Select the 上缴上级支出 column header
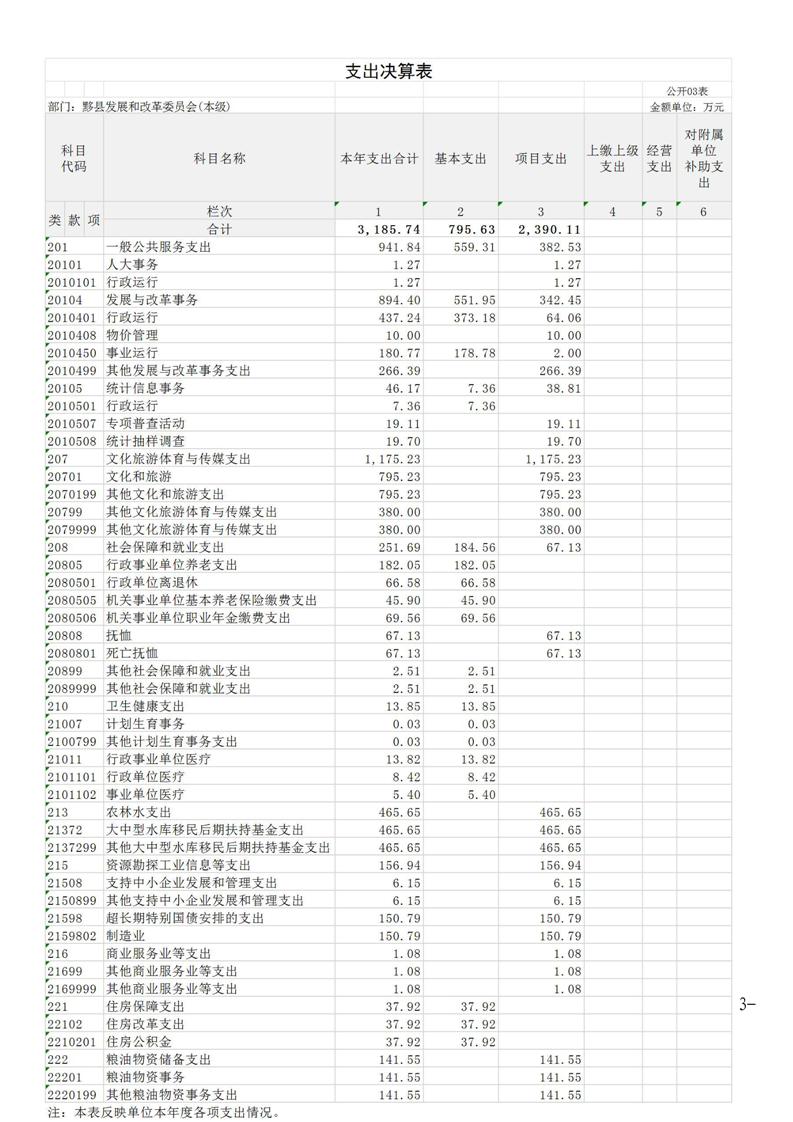 [x=612, y=158]
